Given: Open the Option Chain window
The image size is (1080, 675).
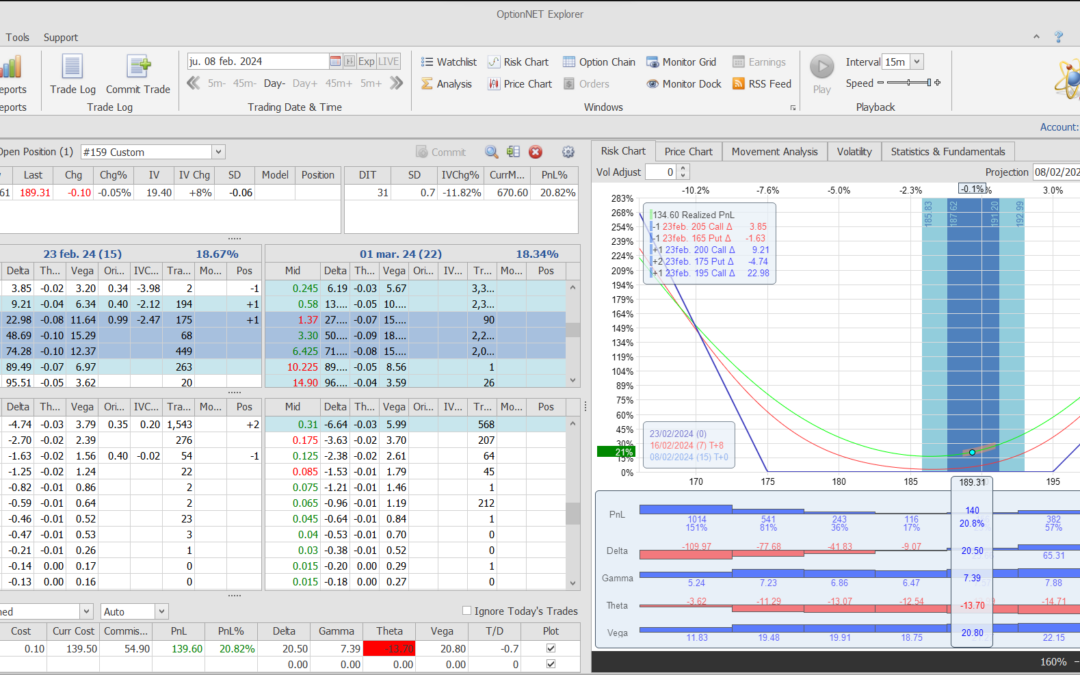Looking at the screenshot, I should (x=598, y=62).
